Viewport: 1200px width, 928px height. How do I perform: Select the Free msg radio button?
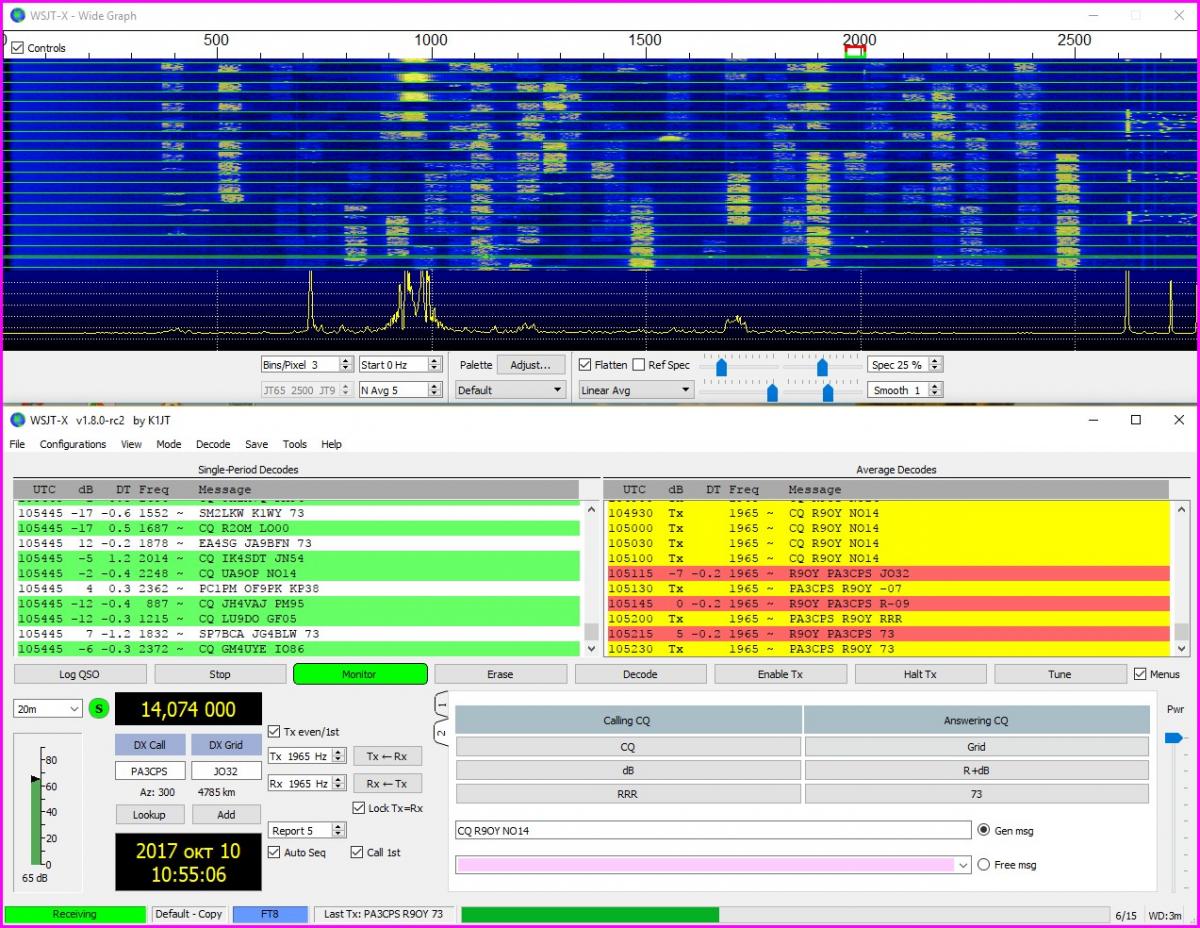click(x=983, y=865)
